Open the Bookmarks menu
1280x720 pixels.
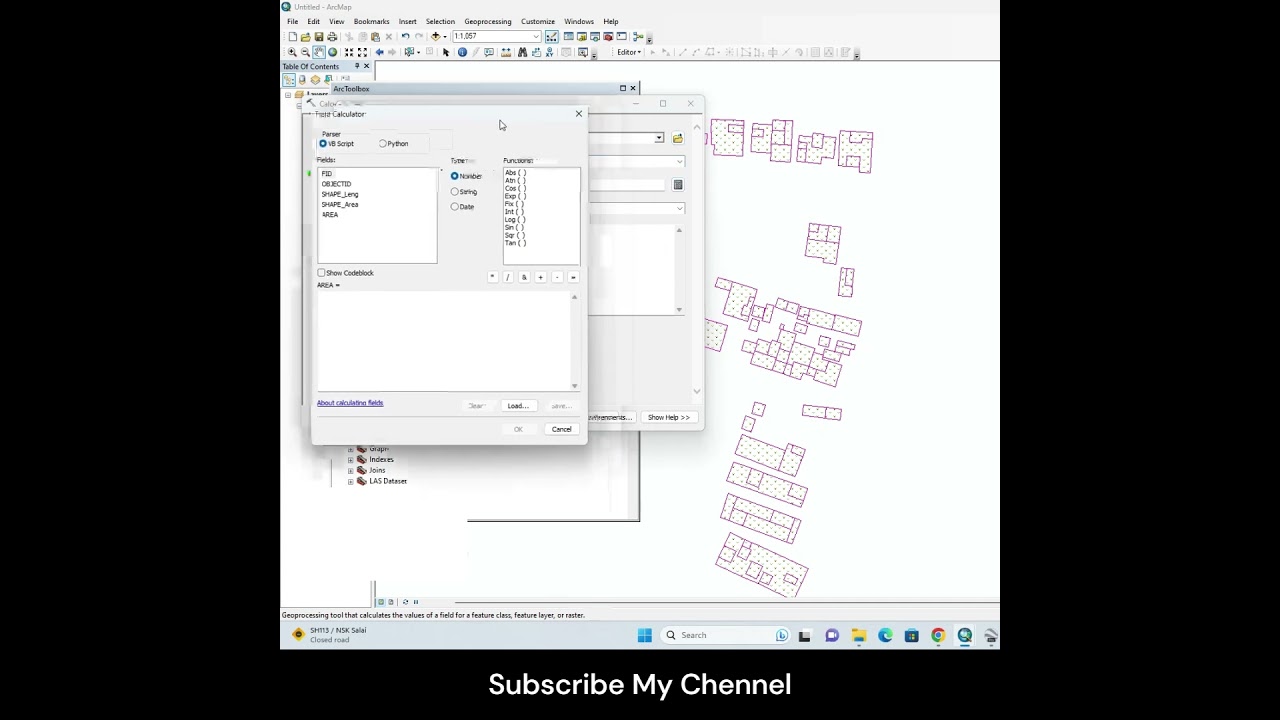click(371, 21)
